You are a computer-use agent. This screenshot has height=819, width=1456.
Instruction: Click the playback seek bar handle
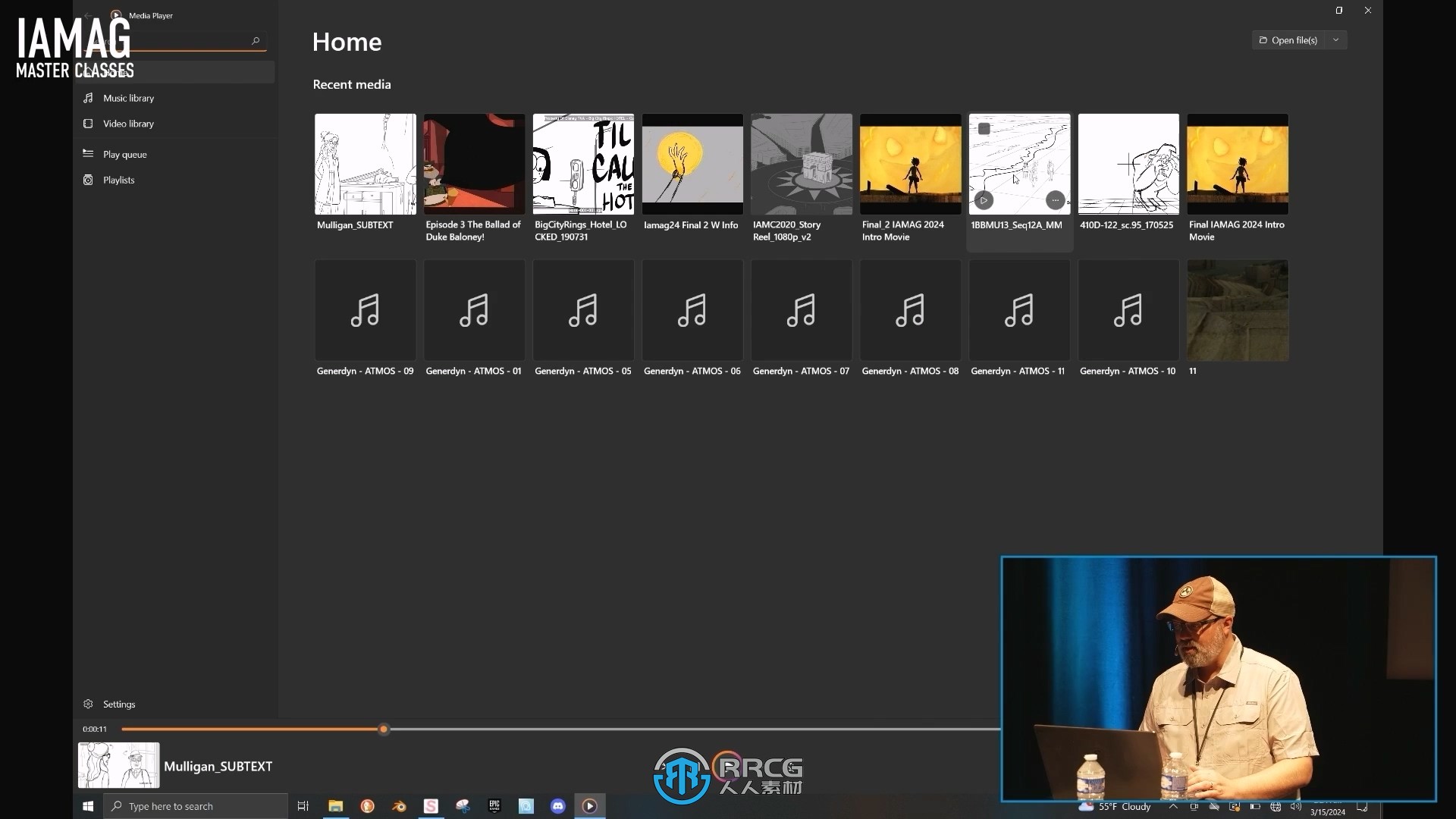pyautogui.click(x=384, y=729)
